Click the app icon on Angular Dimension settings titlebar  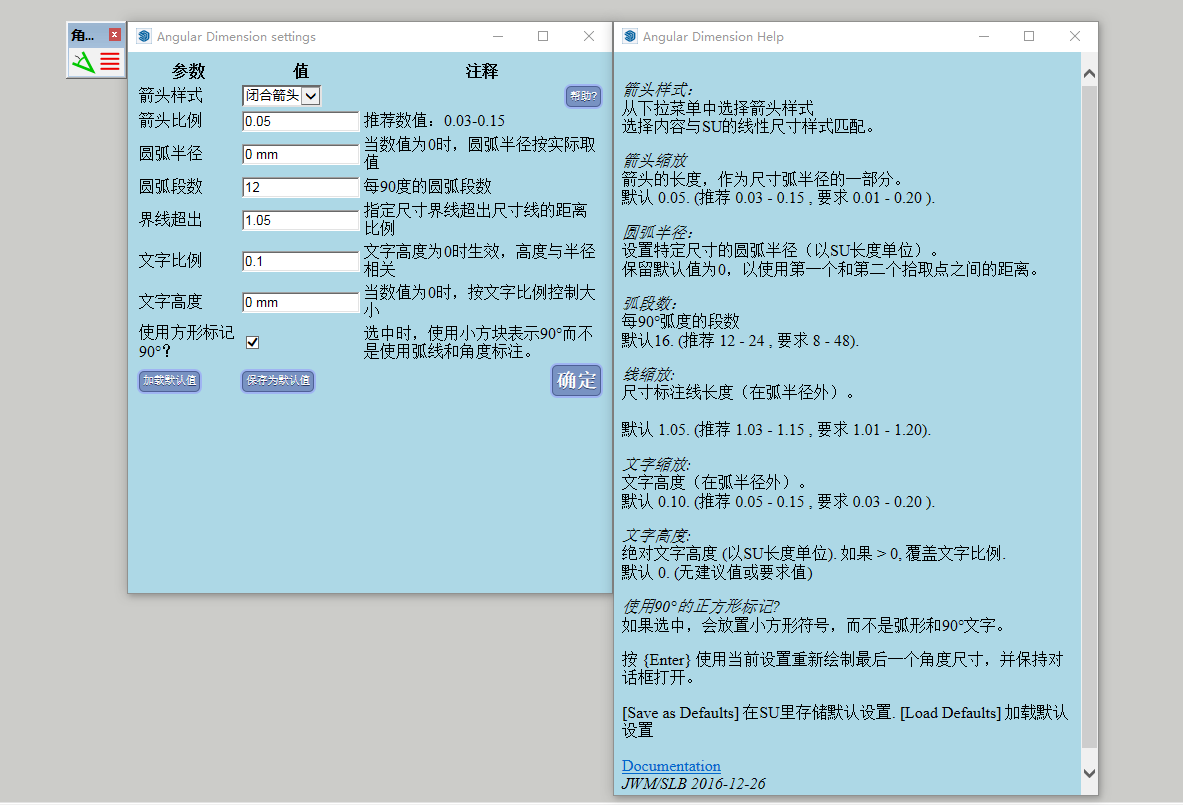pyautogui.click(x=142, y=36)
